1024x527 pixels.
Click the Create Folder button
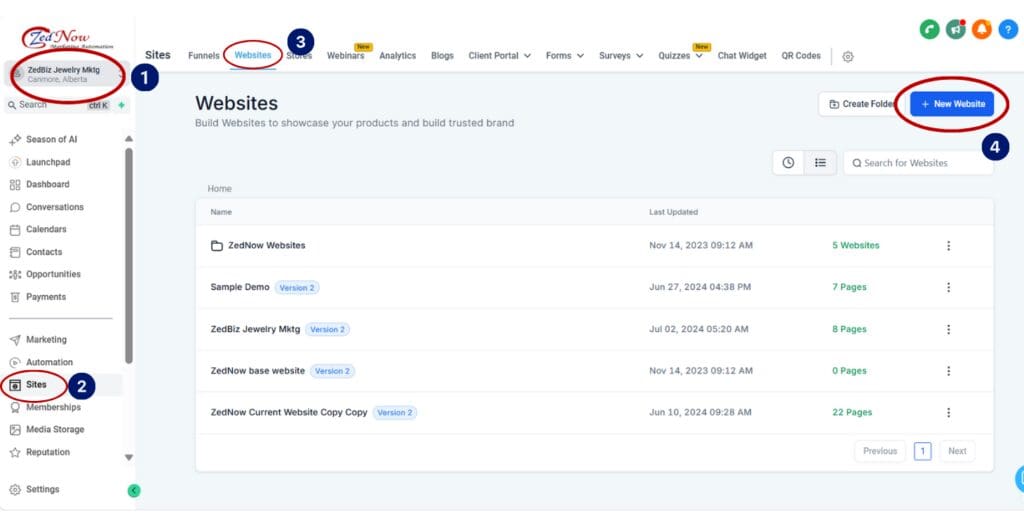point(861,104)
